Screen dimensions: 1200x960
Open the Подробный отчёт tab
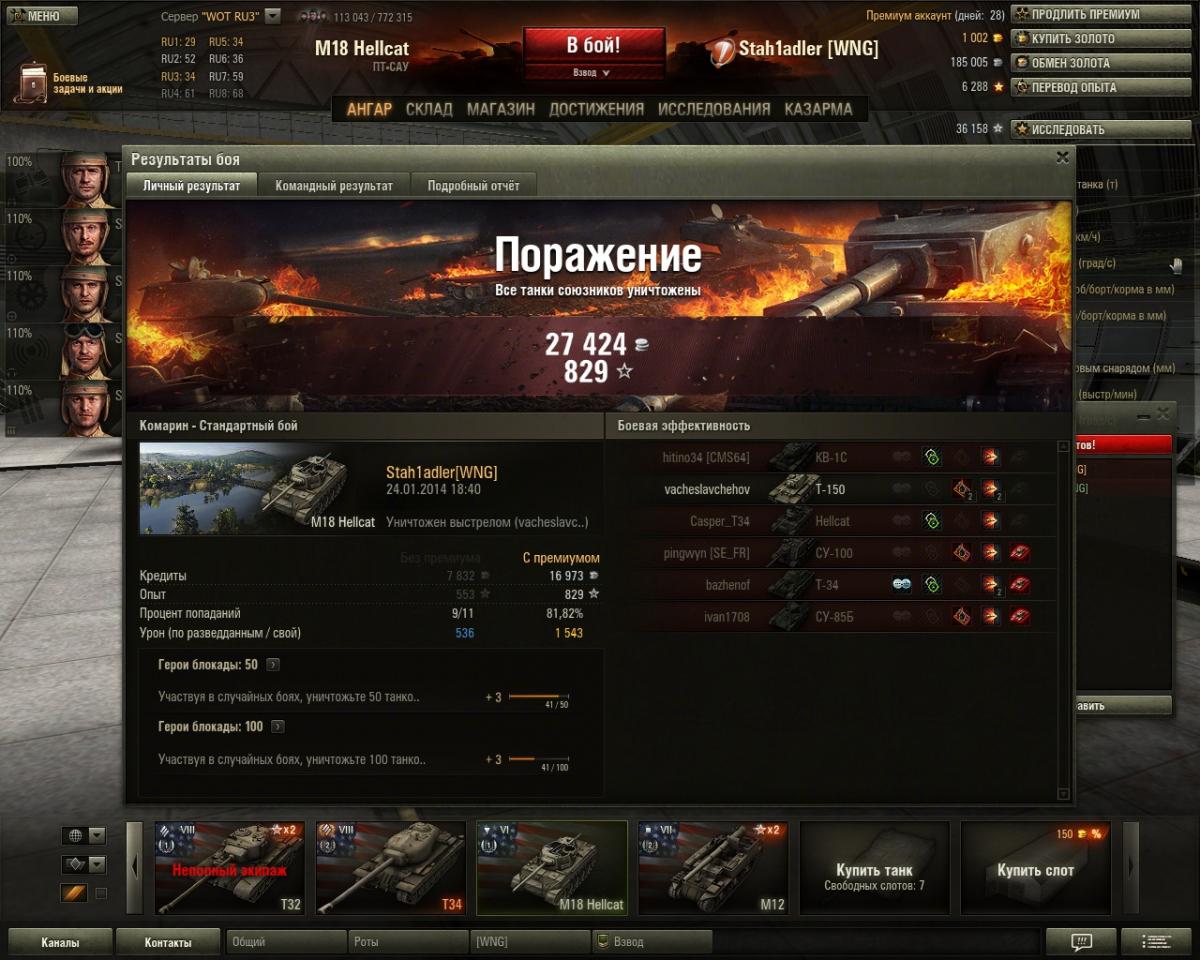pos(474,186)
